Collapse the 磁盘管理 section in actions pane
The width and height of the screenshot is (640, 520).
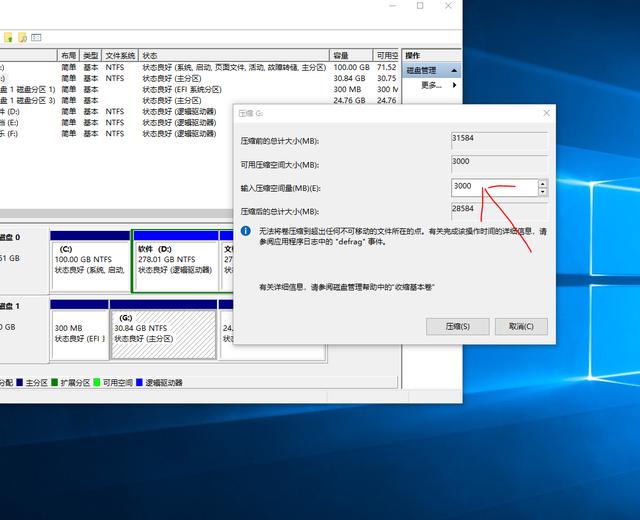click(x=454, y=71)
